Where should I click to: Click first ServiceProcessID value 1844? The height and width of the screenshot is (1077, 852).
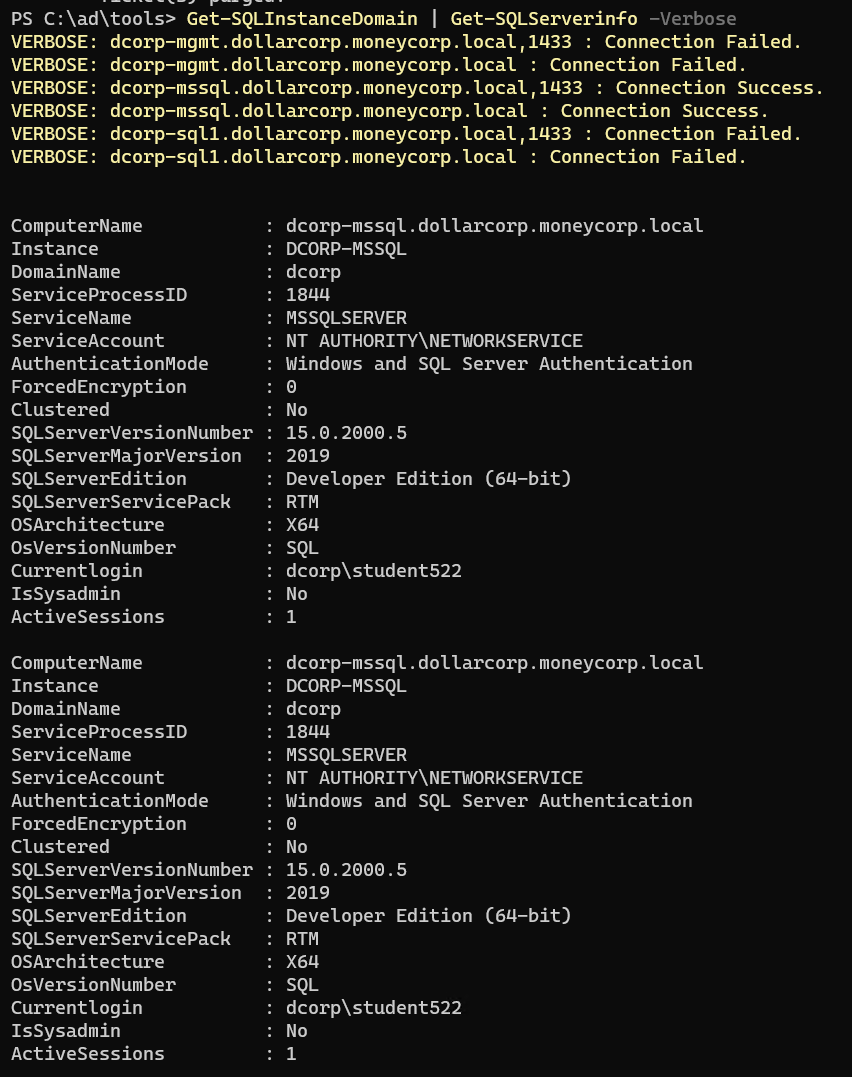pos(308,295)
